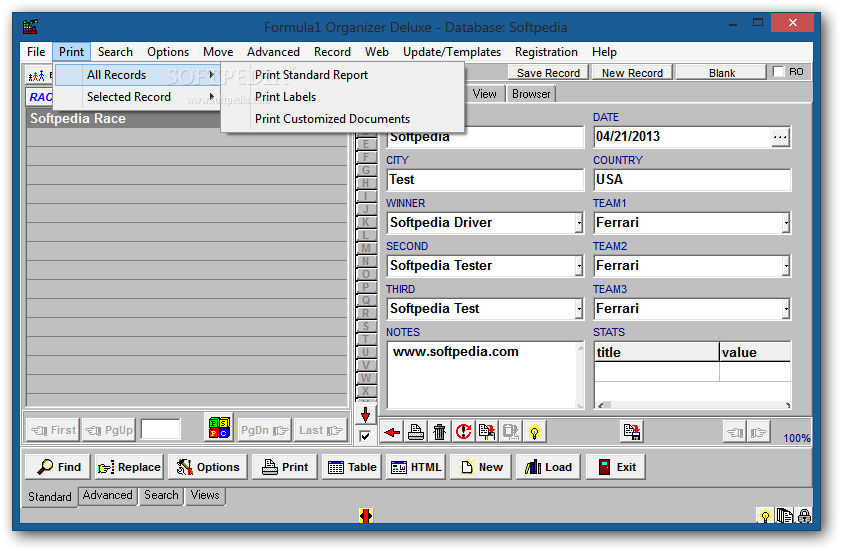
Task: Click the status bar documents icon
Action: pyautogui.click(x=784, y=516)
